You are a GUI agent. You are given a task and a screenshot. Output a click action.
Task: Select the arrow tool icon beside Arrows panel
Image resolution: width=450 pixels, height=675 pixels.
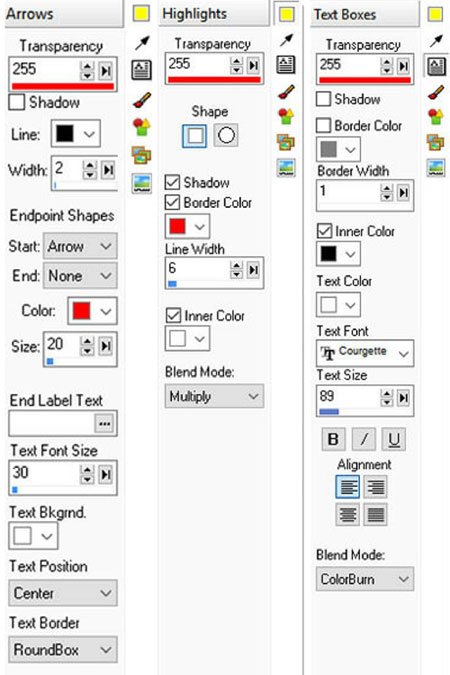coord(142,42)
